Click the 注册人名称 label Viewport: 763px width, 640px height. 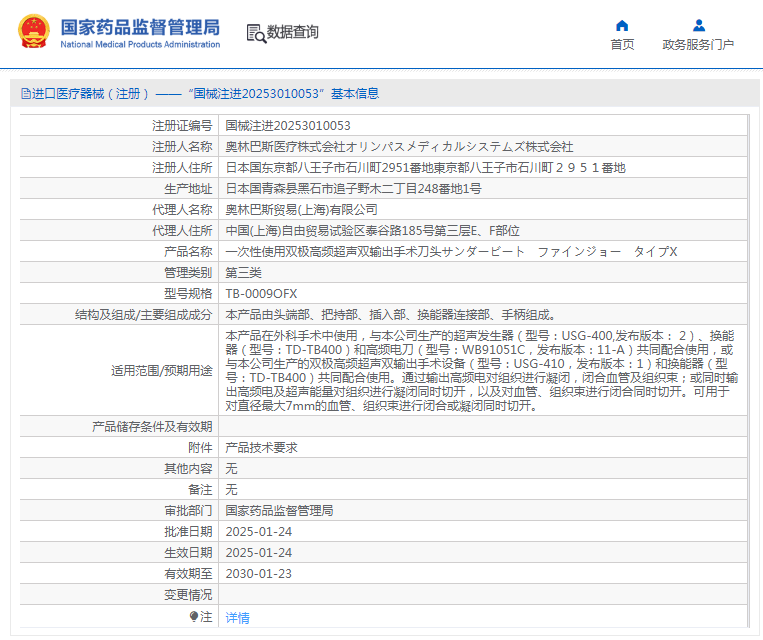pos(182,146)
